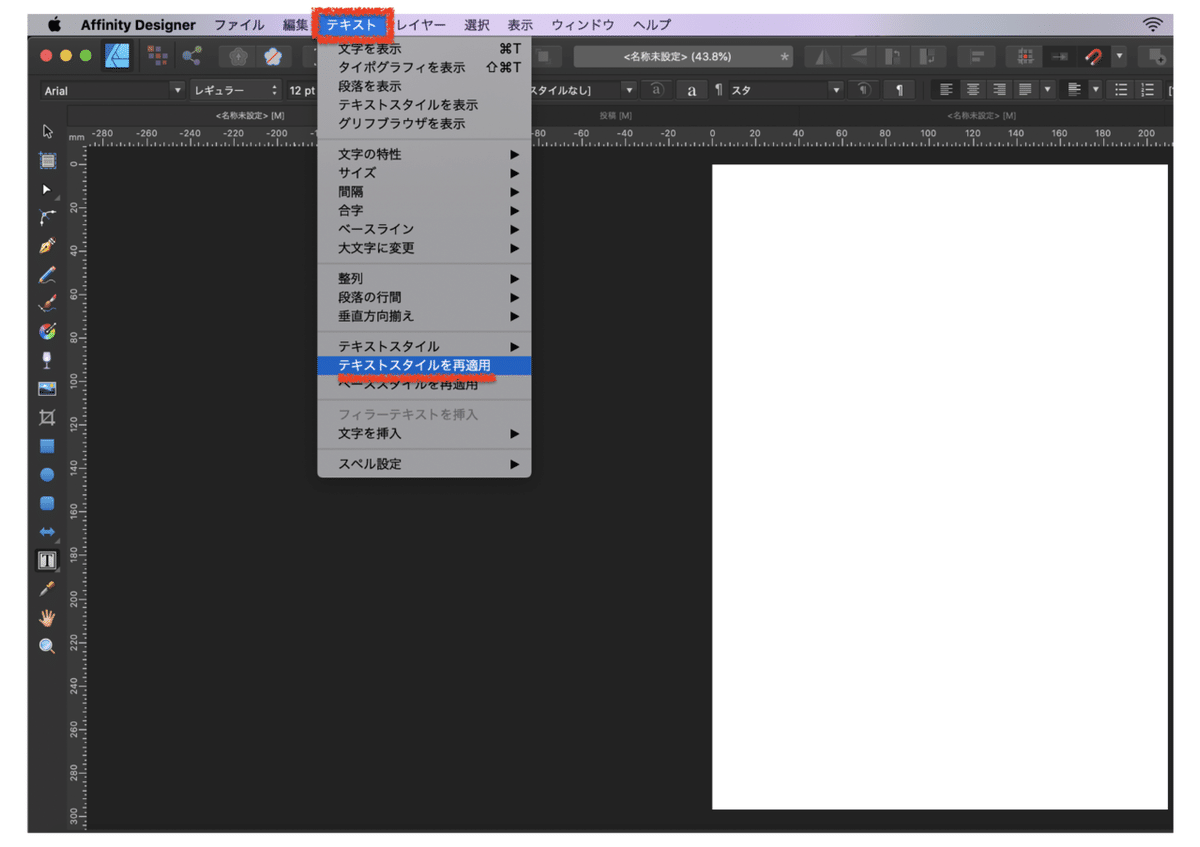Select the Artboard tool
Image resolution: width=1200 pixels, height=847 pixels.
coord(47,160)
